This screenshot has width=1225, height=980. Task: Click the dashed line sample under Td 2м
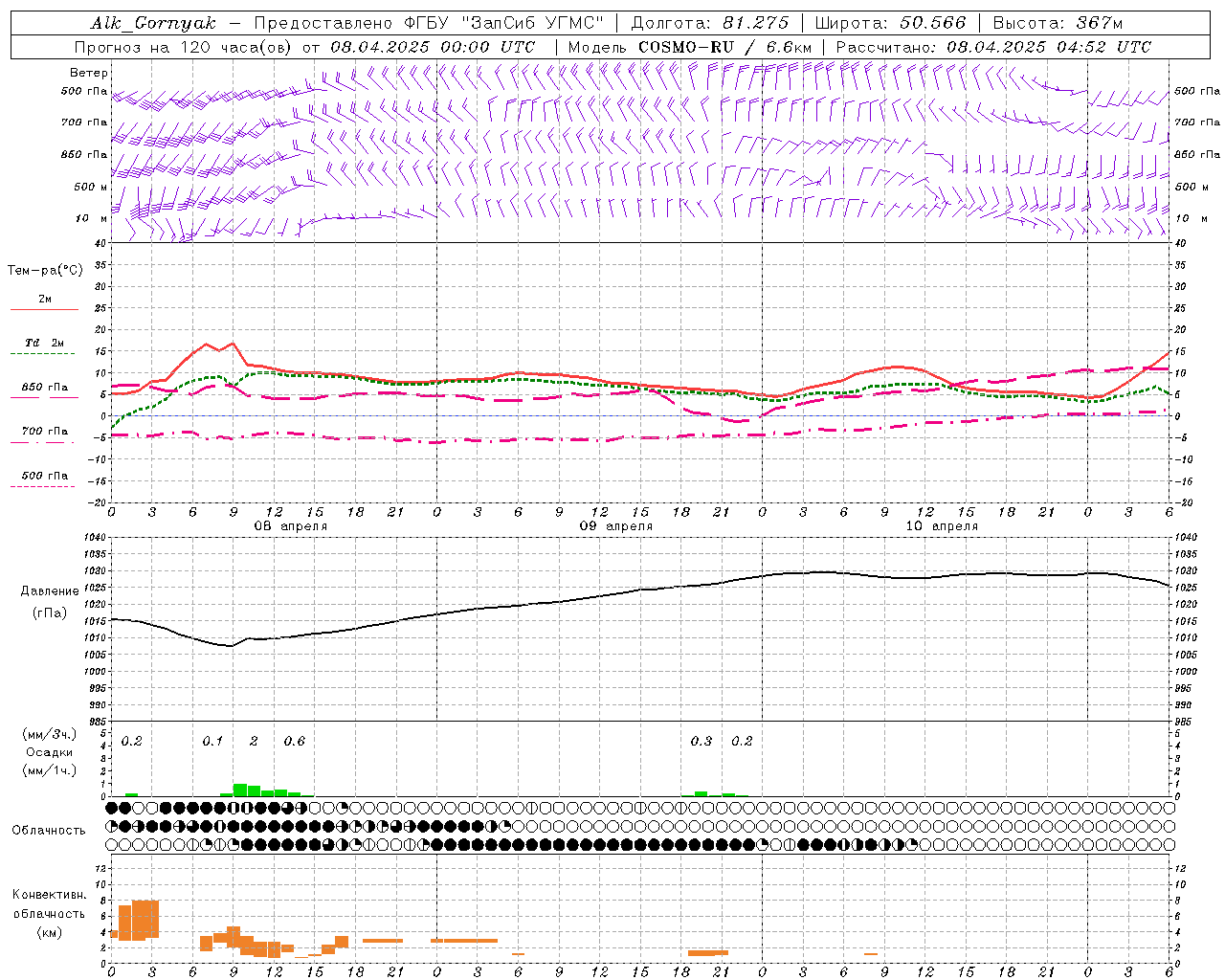pyautogui.click(x=45, y=354)
